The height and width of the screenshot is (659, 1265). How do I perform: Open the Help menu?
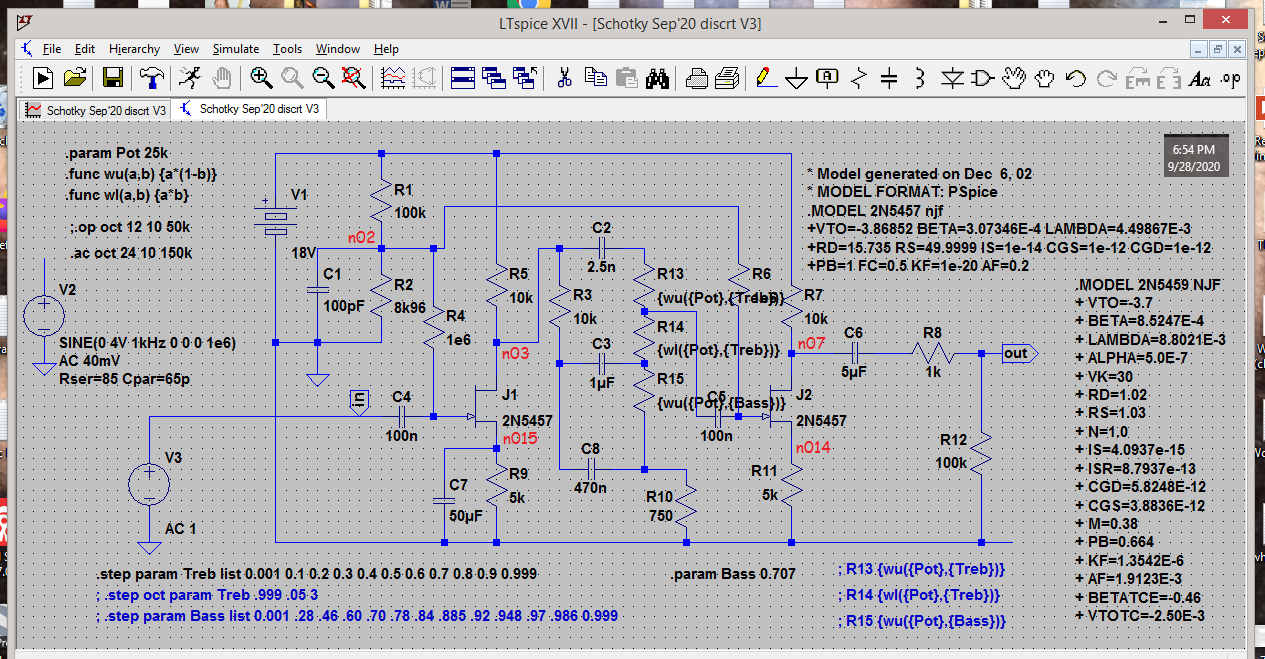386,48
